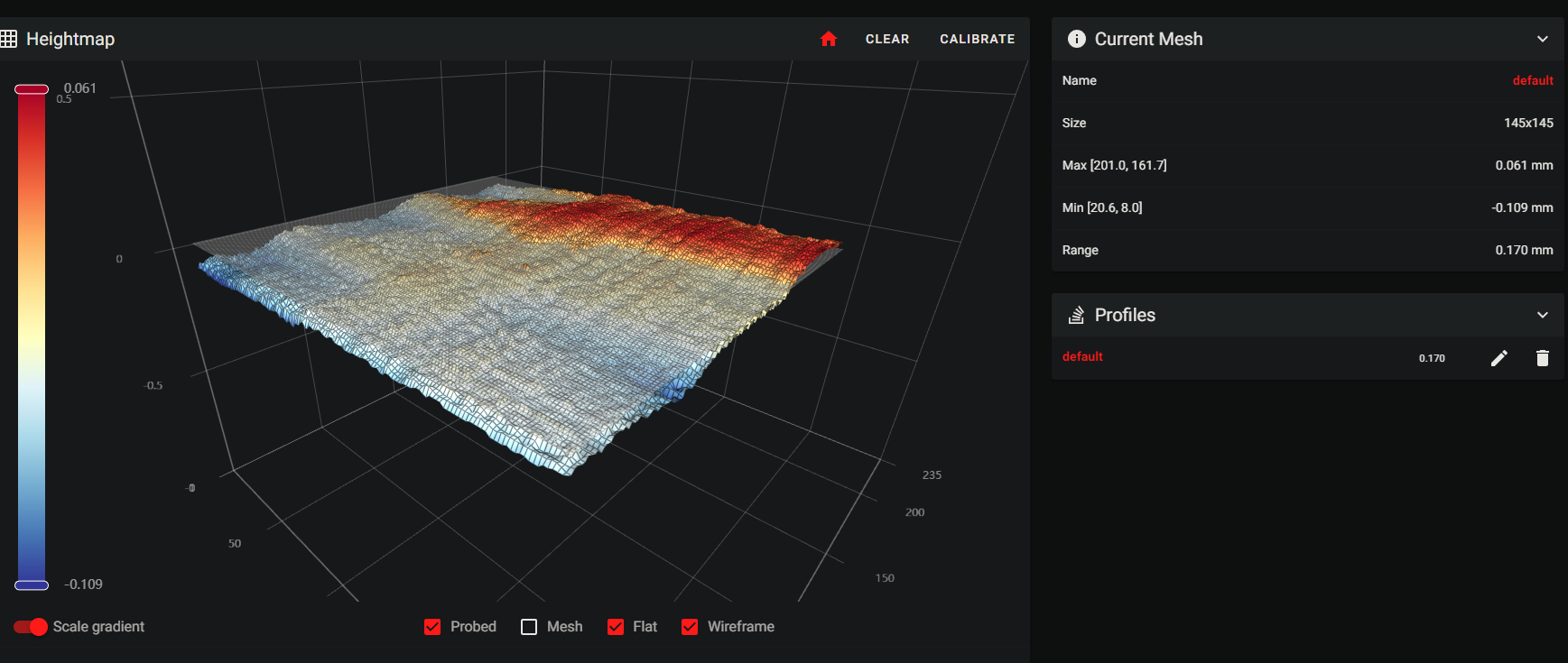1568x663 pixels.
Task: Disable the Wireframe checkbox
Action: 690,627
